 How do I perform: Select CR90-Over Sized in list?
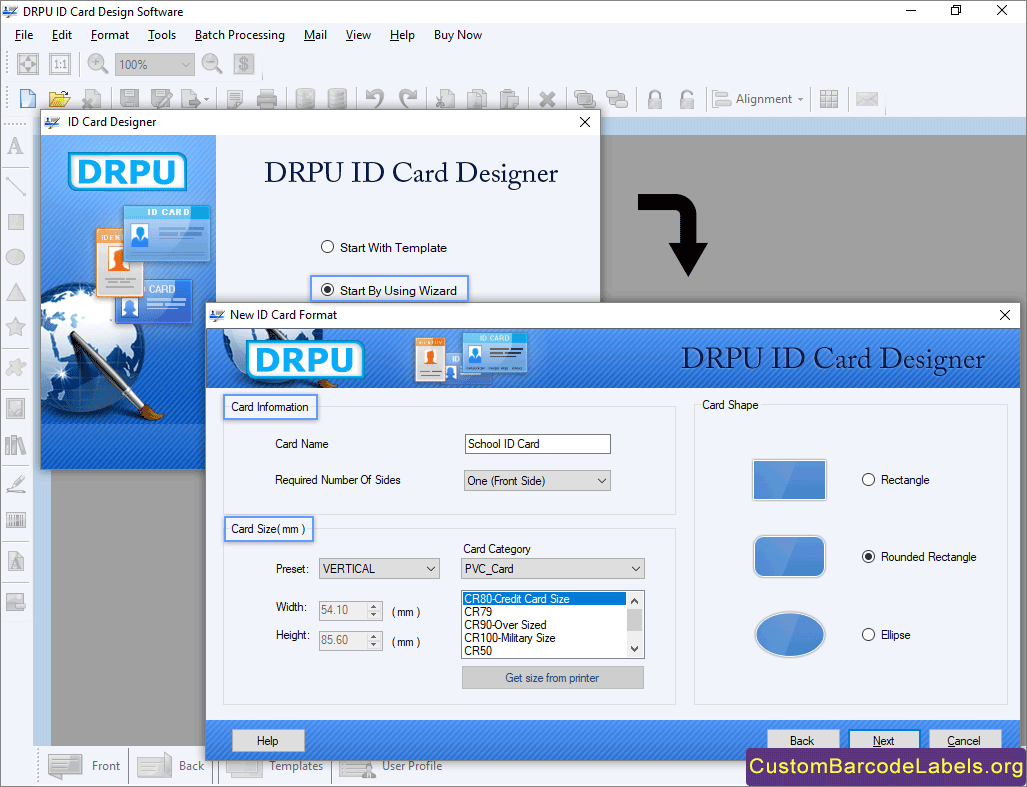[x=544, y=625]
